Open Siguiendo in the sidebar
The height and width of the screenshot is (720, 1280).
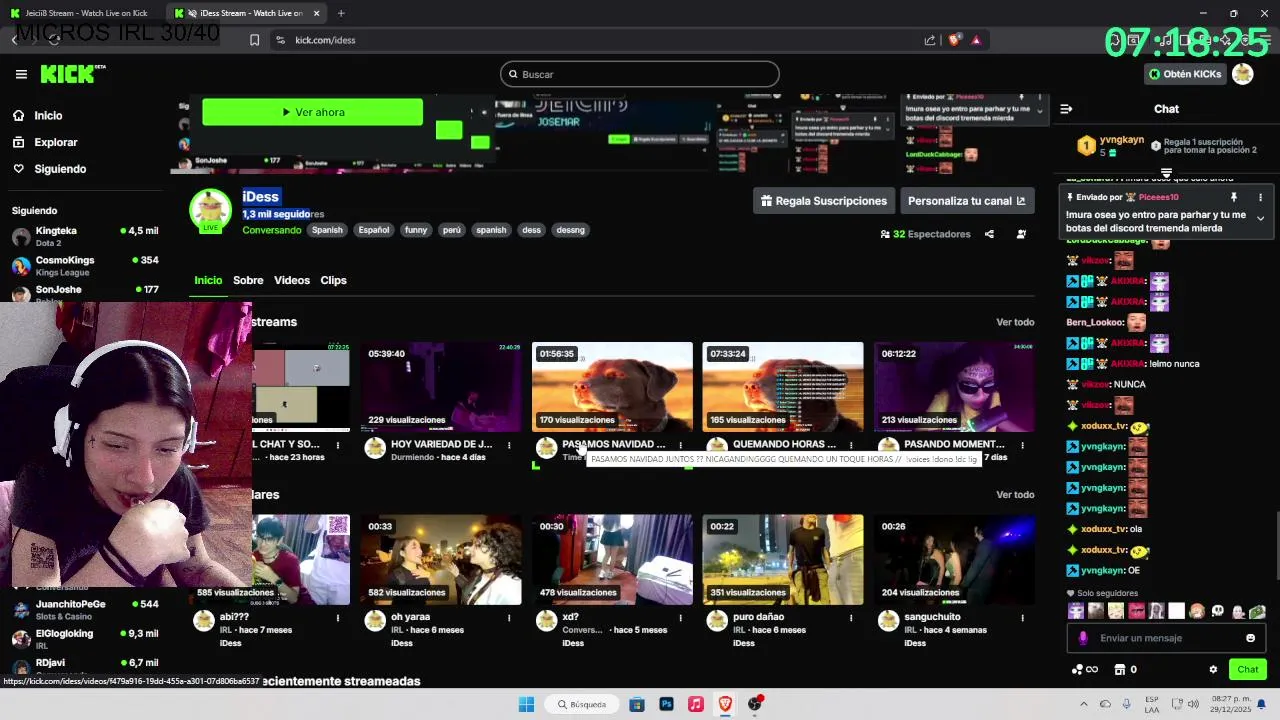click(49, 169)
